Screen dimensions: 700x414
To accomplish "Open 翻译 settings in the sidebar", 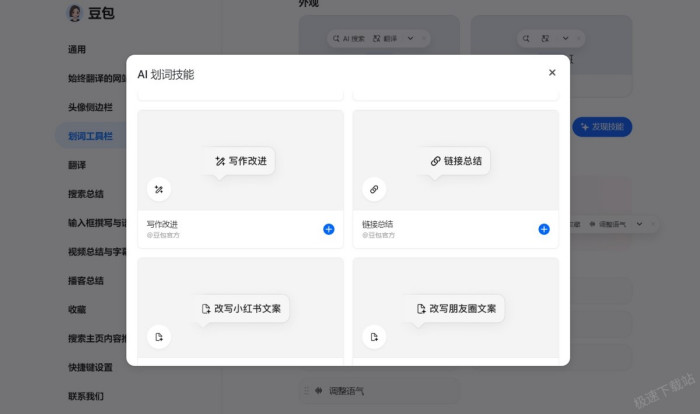I will [x=77, y=165].
